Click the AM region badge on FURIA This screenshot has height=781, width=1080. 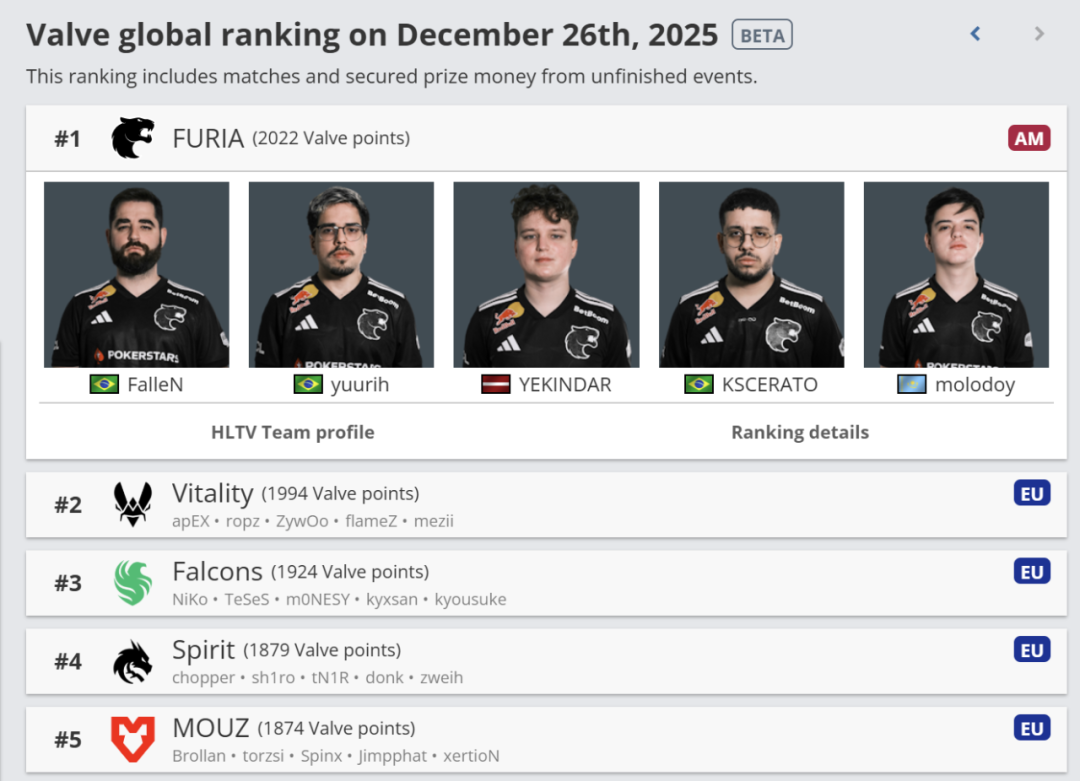(x=1029, y=138)
